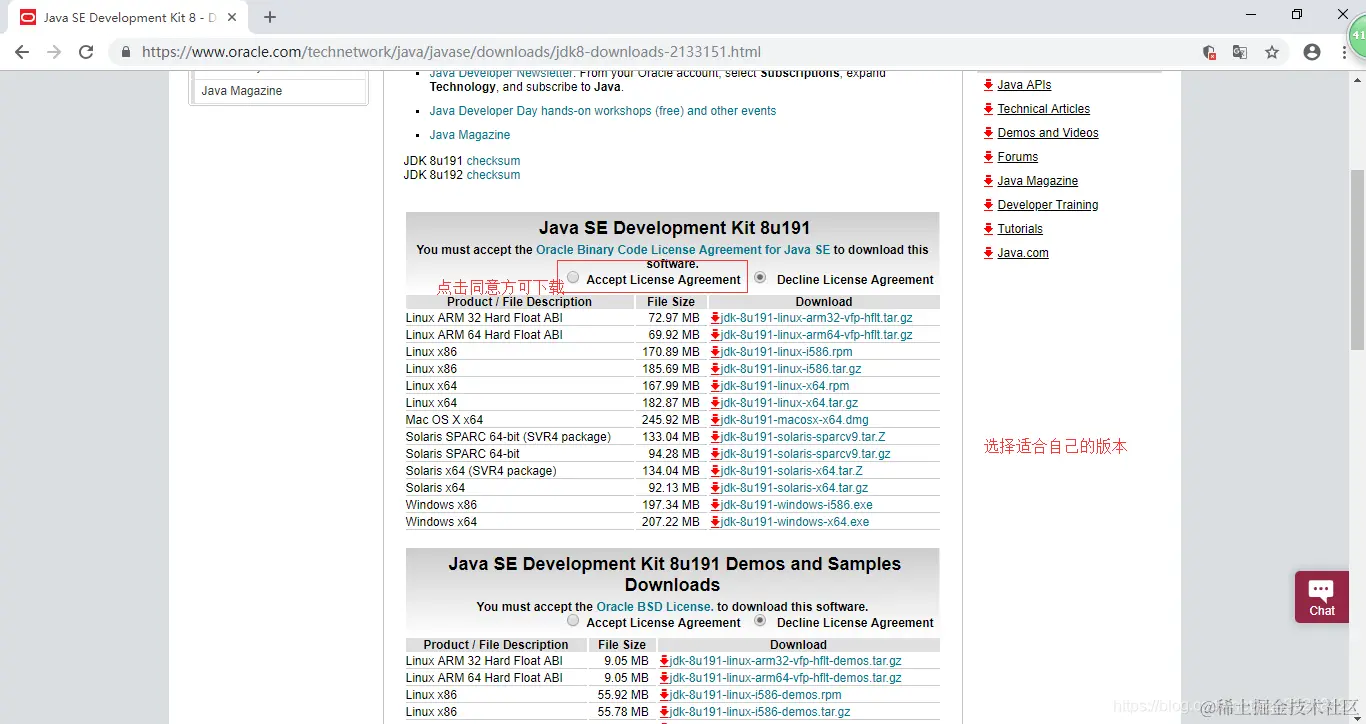
Task: Download jdk-8u191-solaris-sparcv9.tar.Z
Action: (x=803, y=437)
